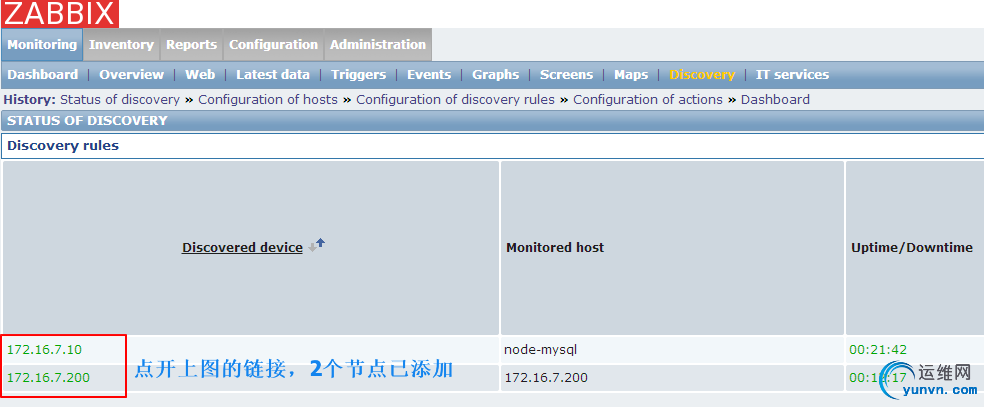This screenshot has height=407, width=984.
Task: Click the ZABBIX logo
Action: (59, 13)
